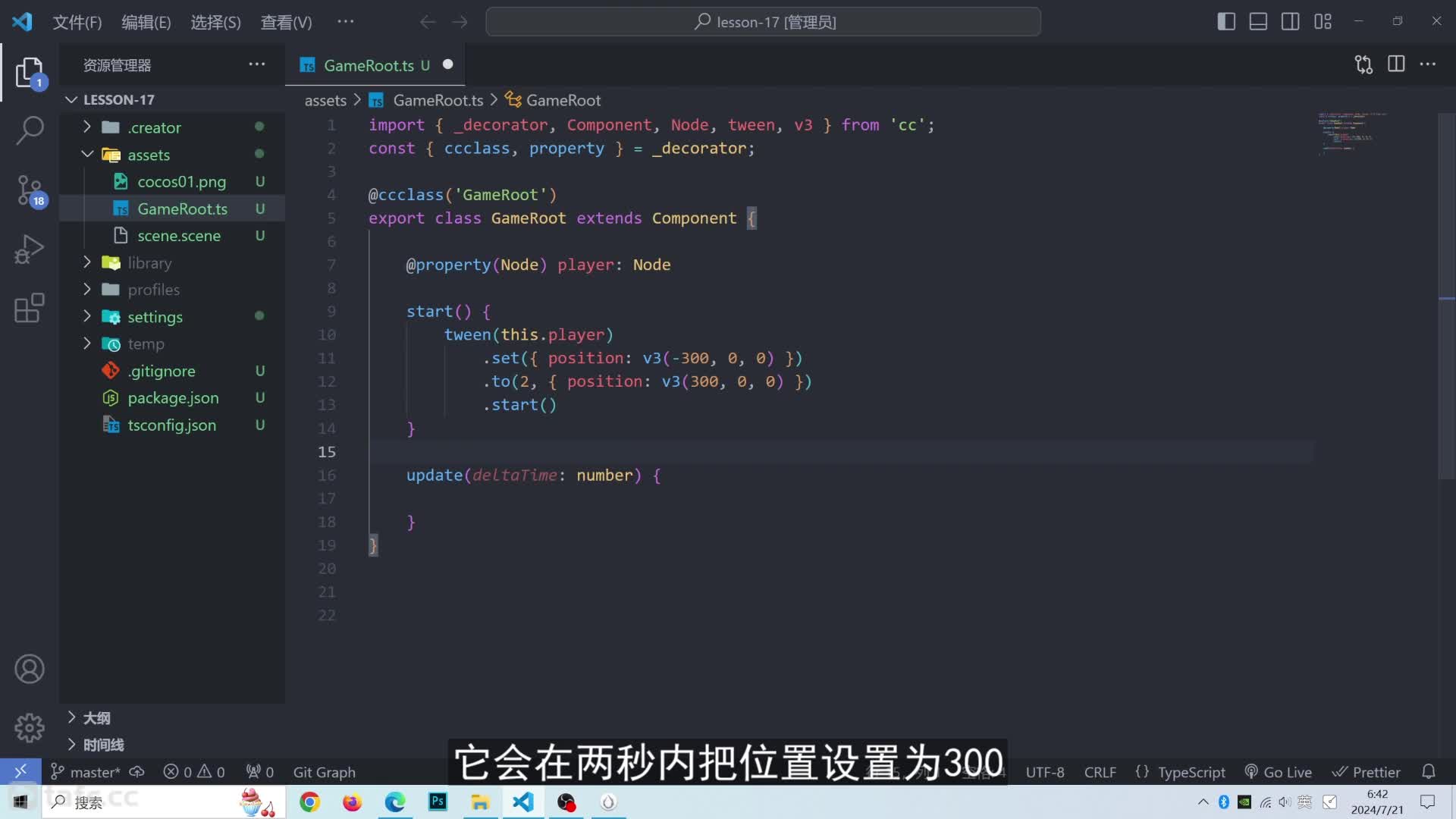Open the 编辑(E) menu
Screen dimensions: 1456x819
coord(146,22)
